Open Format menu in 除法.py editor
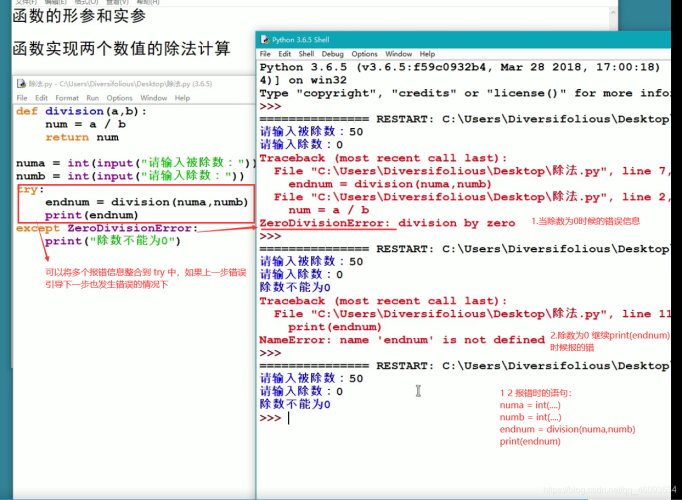The width and height of the screenshot is (682, 500). pos(67,98)
